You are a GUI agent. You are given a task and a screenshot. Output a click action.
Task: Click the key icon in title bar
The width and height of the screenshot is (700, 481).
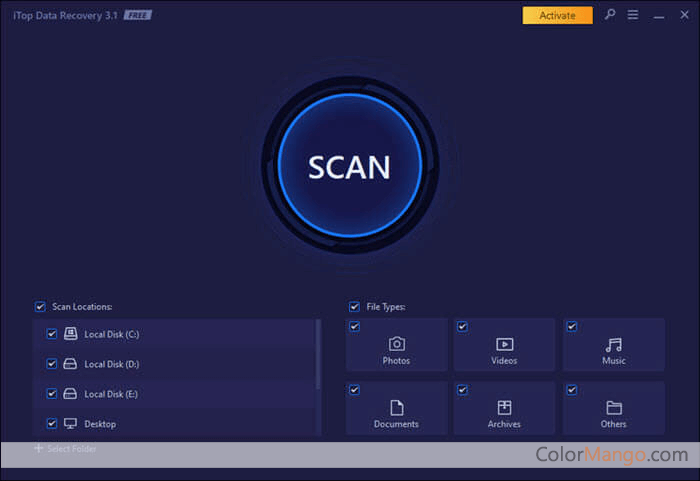pyautogui.click(x=610, y=15)
